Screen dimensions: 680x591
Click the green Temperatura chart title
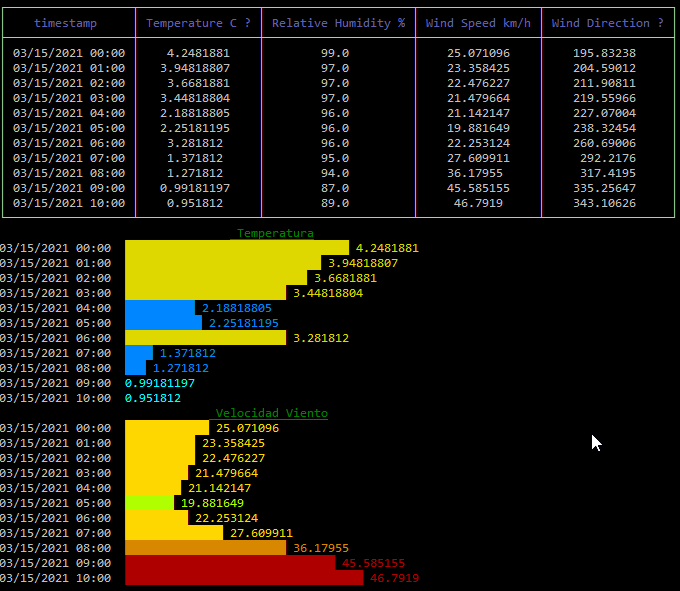[275, 233]
